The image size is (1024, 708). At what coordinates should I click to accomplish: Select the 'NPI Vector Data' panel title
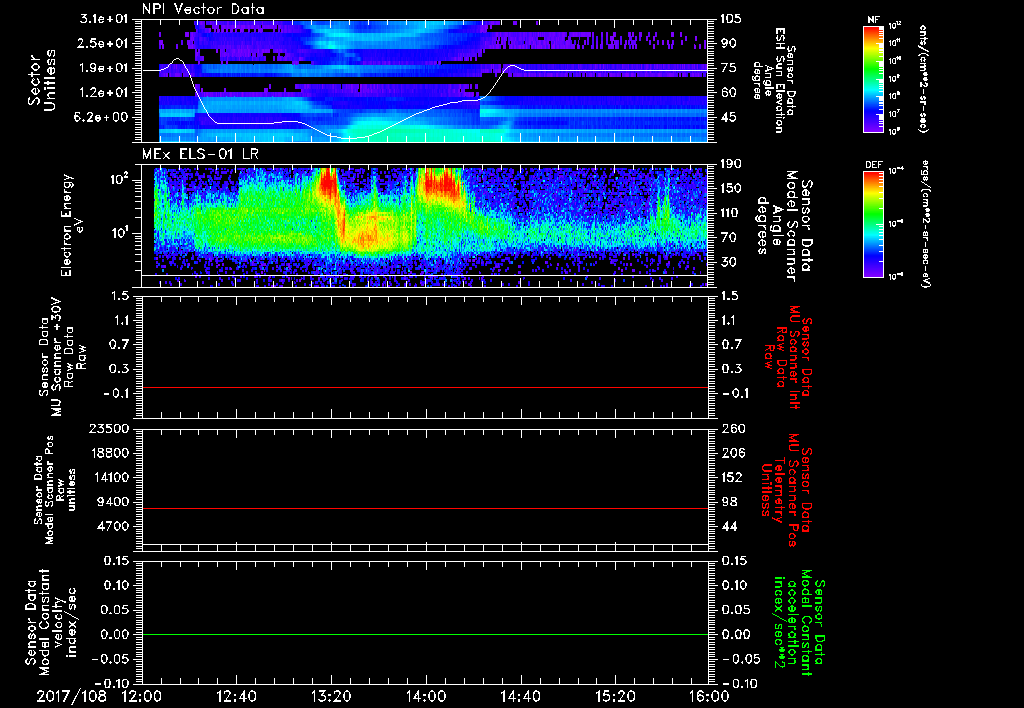(x=204, y=9)
